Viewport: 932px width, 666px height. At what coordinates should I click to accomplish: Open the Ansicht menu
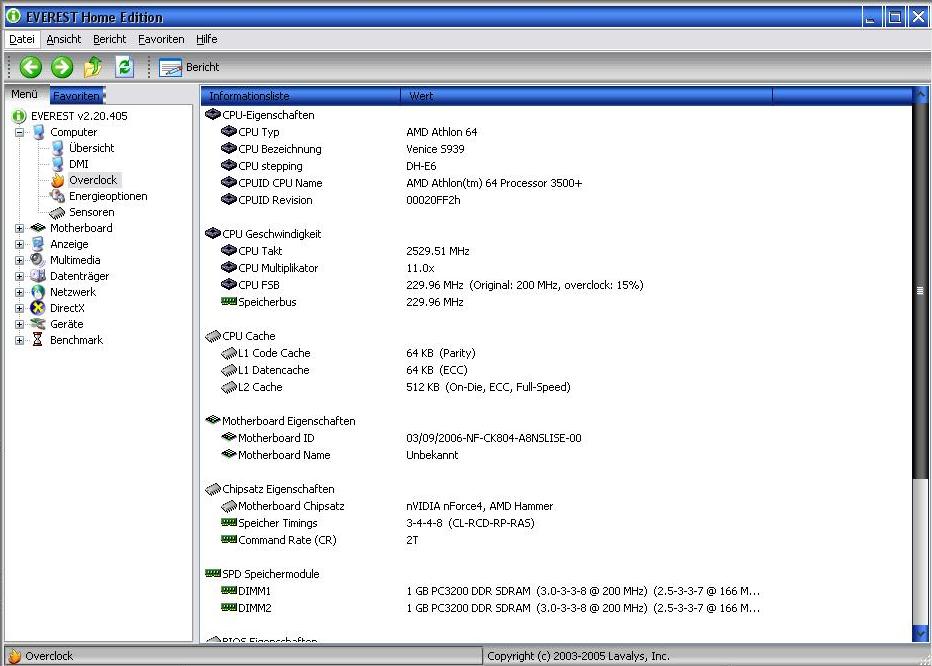pyautogui.click(x=64, y=39)
